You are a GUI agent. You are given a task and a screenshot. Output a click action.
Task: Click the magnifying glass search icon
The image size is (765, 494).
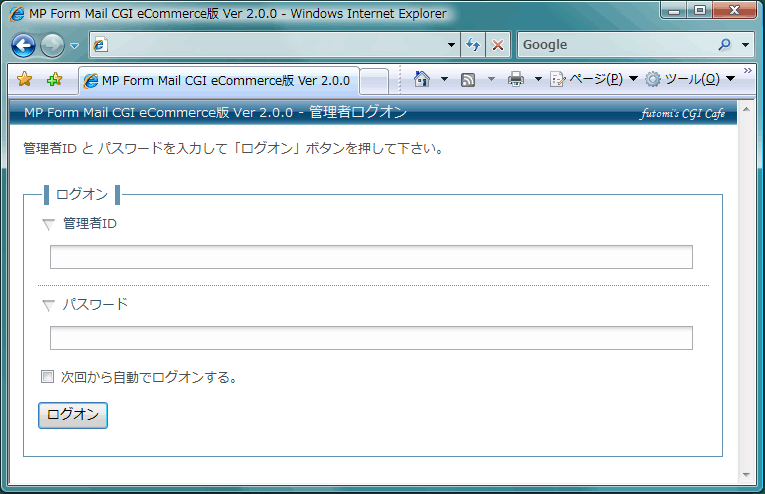pyautogui.click(x=725, y=45)
